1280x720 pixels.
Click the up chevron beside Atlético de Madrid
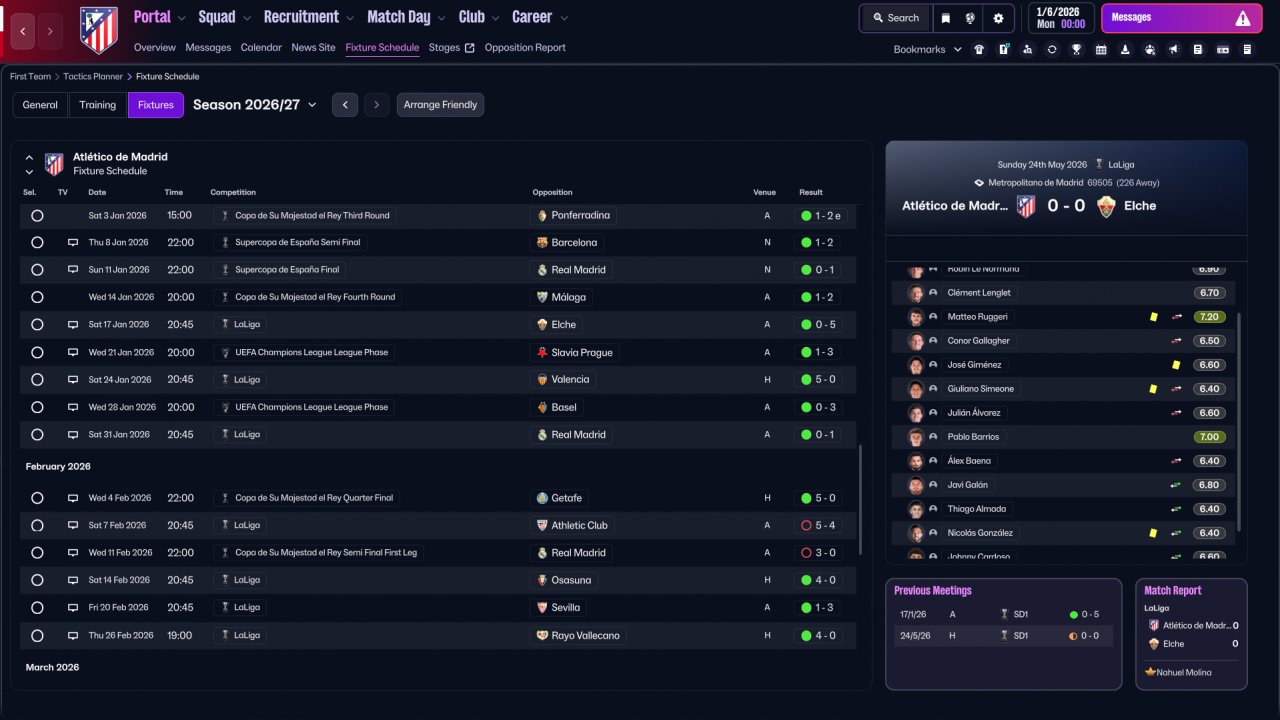click(29, 158)
